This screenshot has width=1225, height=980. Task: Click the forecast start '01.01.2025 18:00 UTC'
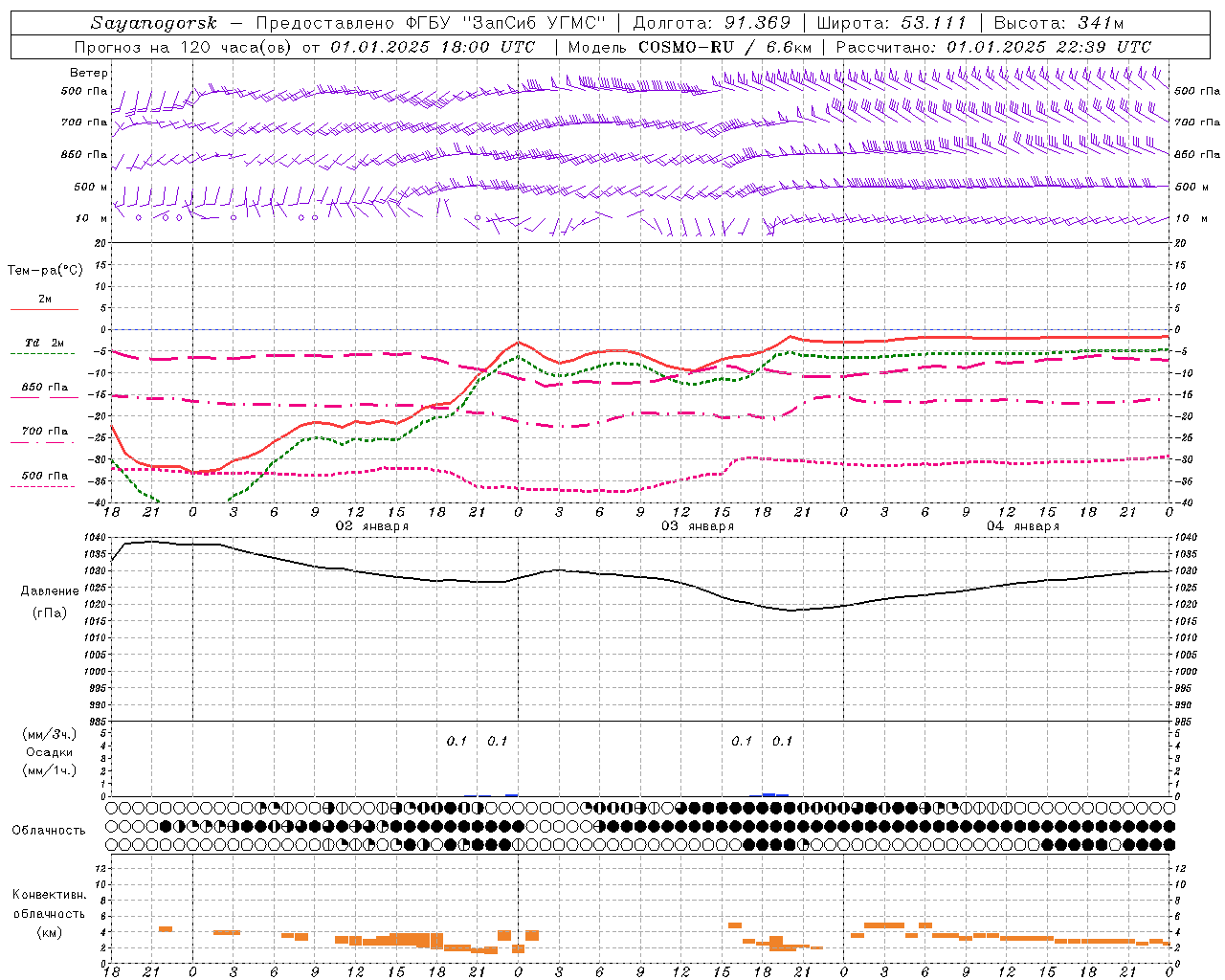click(x=433, y=47)
